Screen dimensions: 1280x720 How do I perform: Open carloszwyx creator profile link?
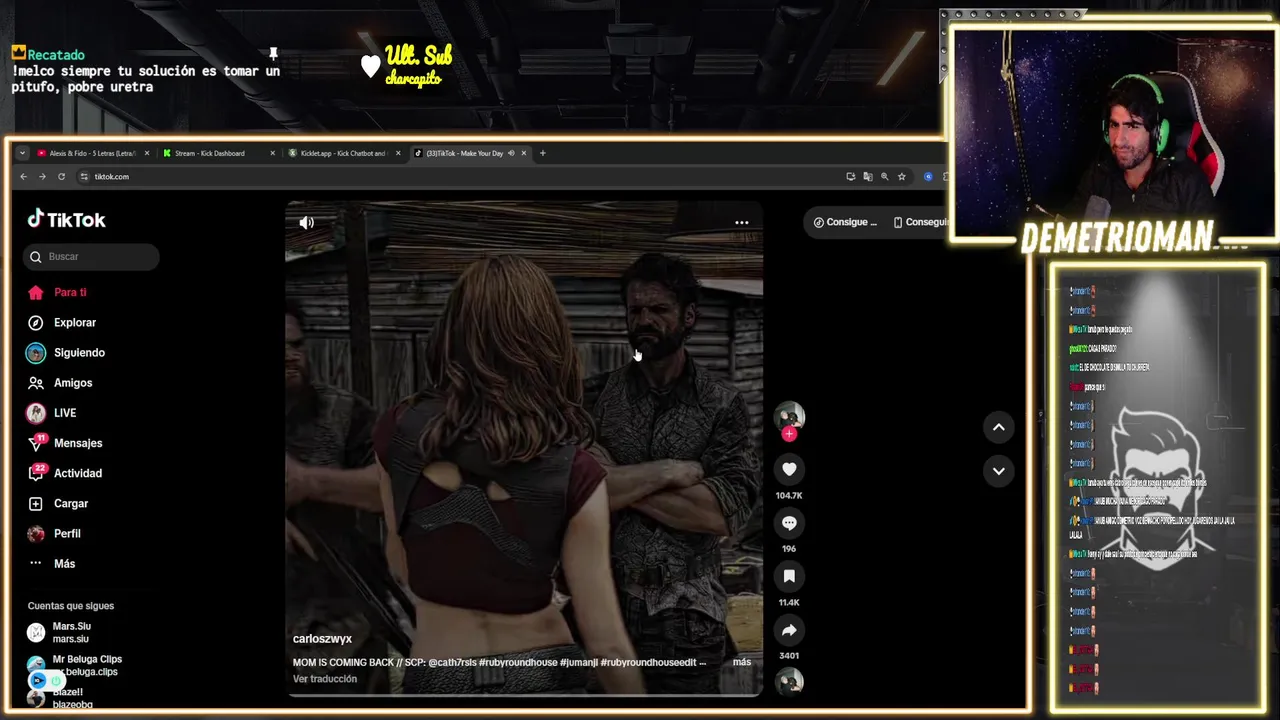pyautogui.click(x=322, y=639)
